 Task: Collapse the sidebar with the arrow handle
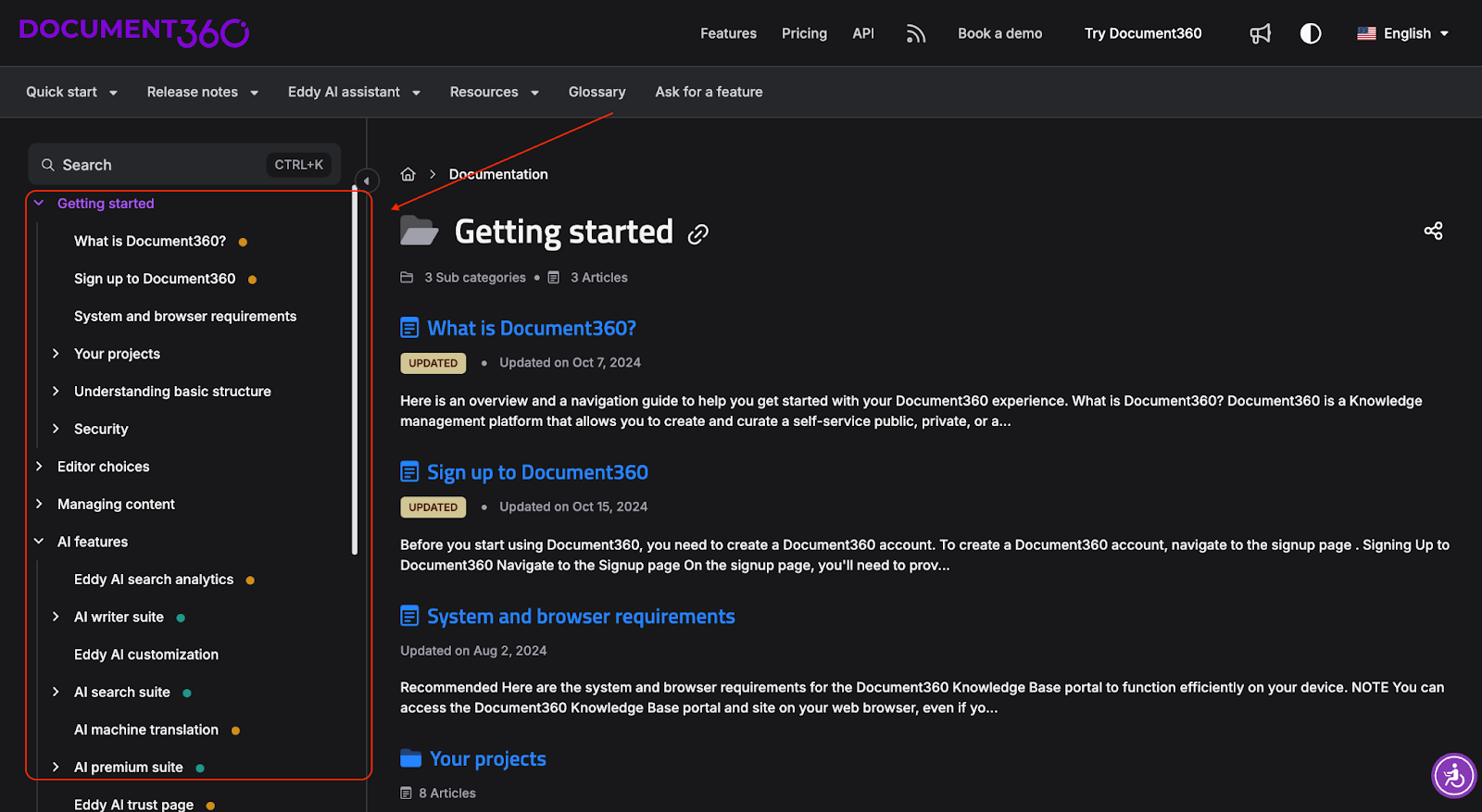pyautogui.click(x=367, y=181)
